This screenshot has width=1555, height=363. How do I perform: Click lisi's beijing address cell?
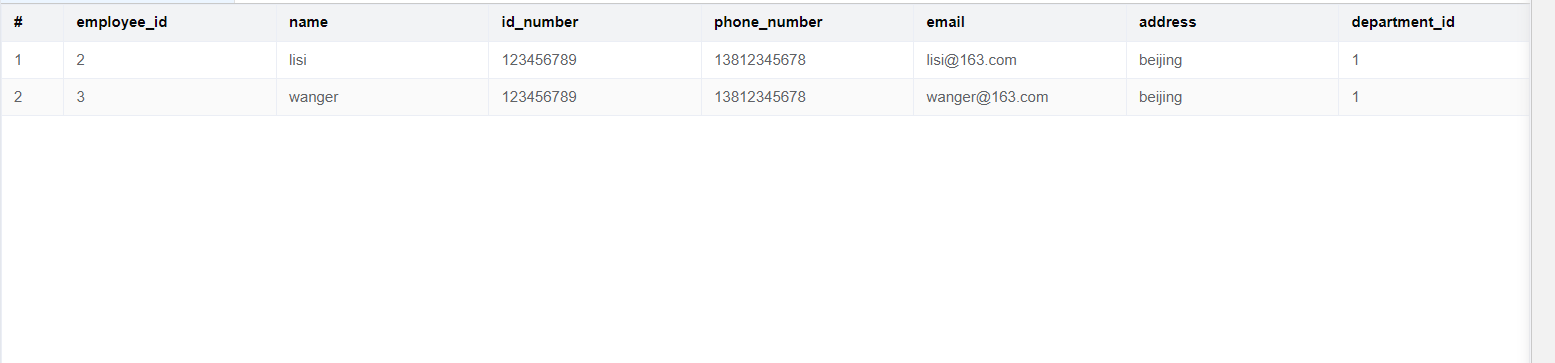(1232, 60)
